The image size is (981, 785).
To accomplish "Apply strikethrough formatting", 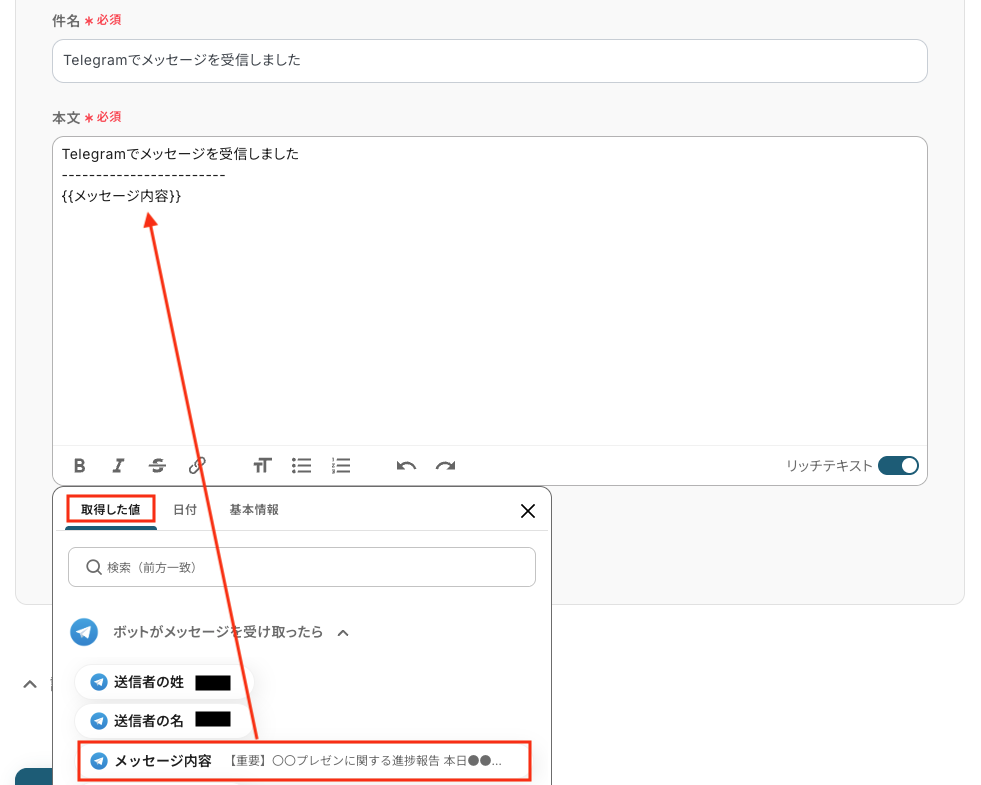I will click(x=157, y=465).
